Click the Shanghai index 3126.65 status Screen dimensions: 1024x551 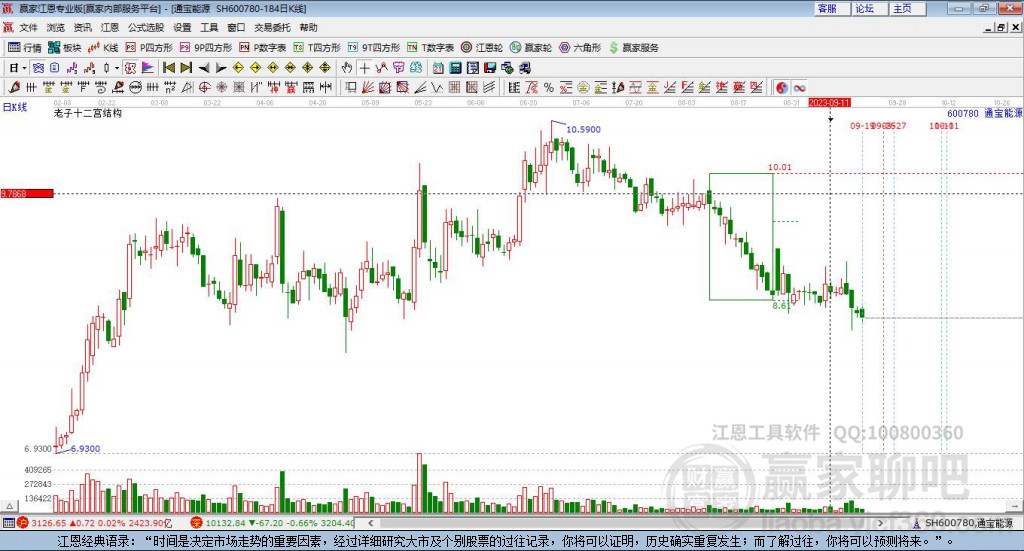click(96, 523)
